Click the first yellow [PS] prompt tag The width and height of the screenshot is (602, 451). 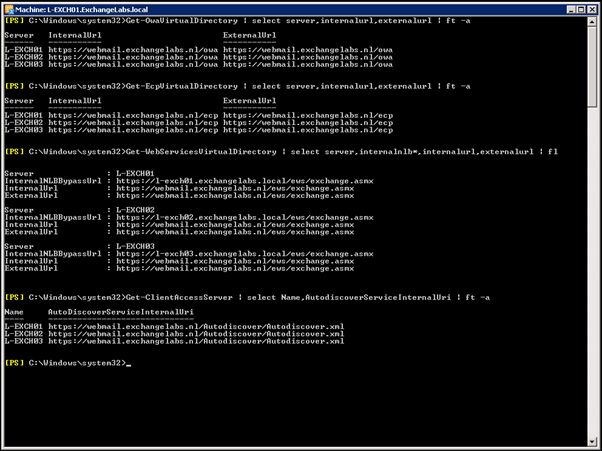point(15,20)
